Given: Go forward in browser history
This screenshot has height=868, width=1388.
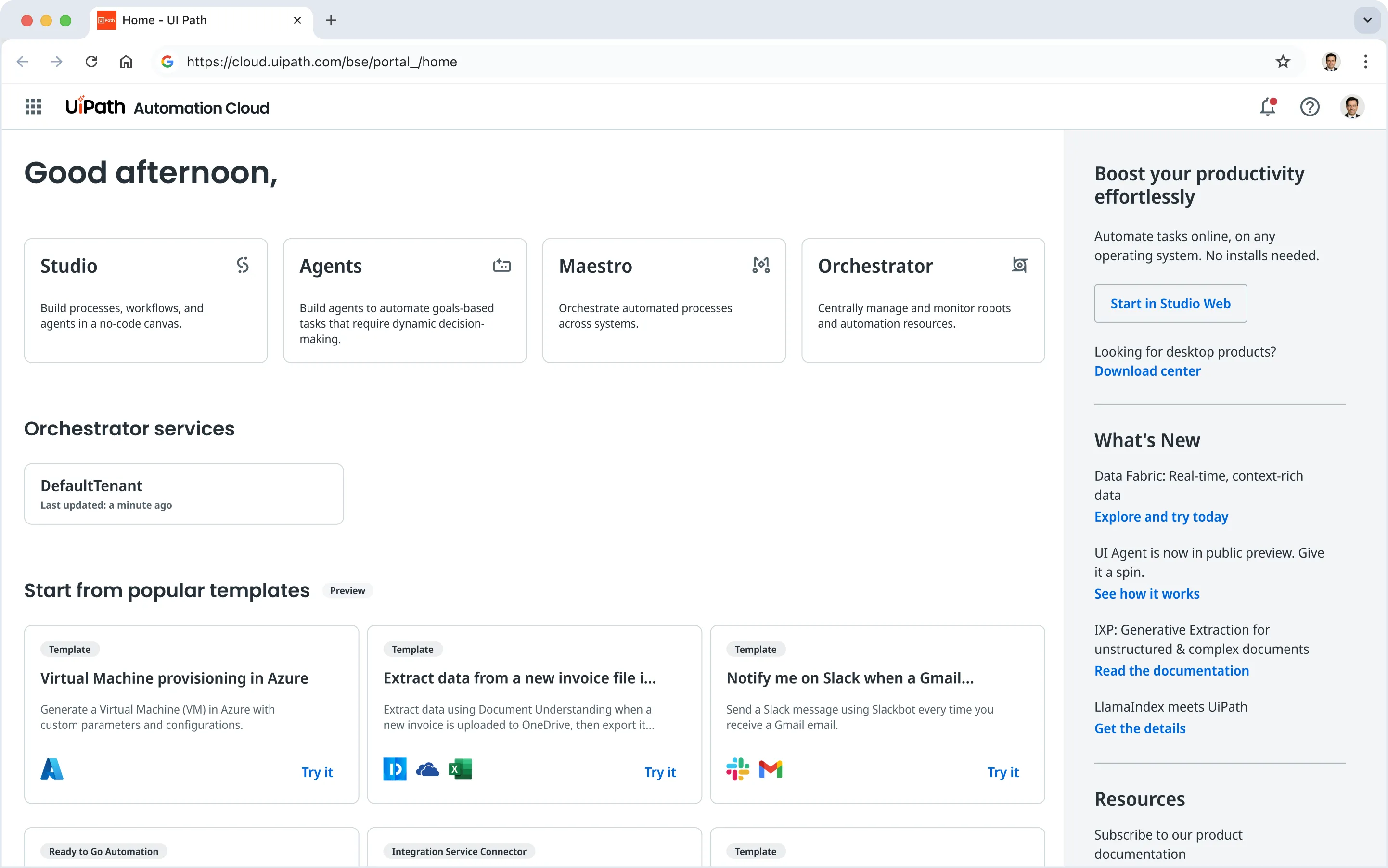Looking at the screenshot, I should [56, 62].
